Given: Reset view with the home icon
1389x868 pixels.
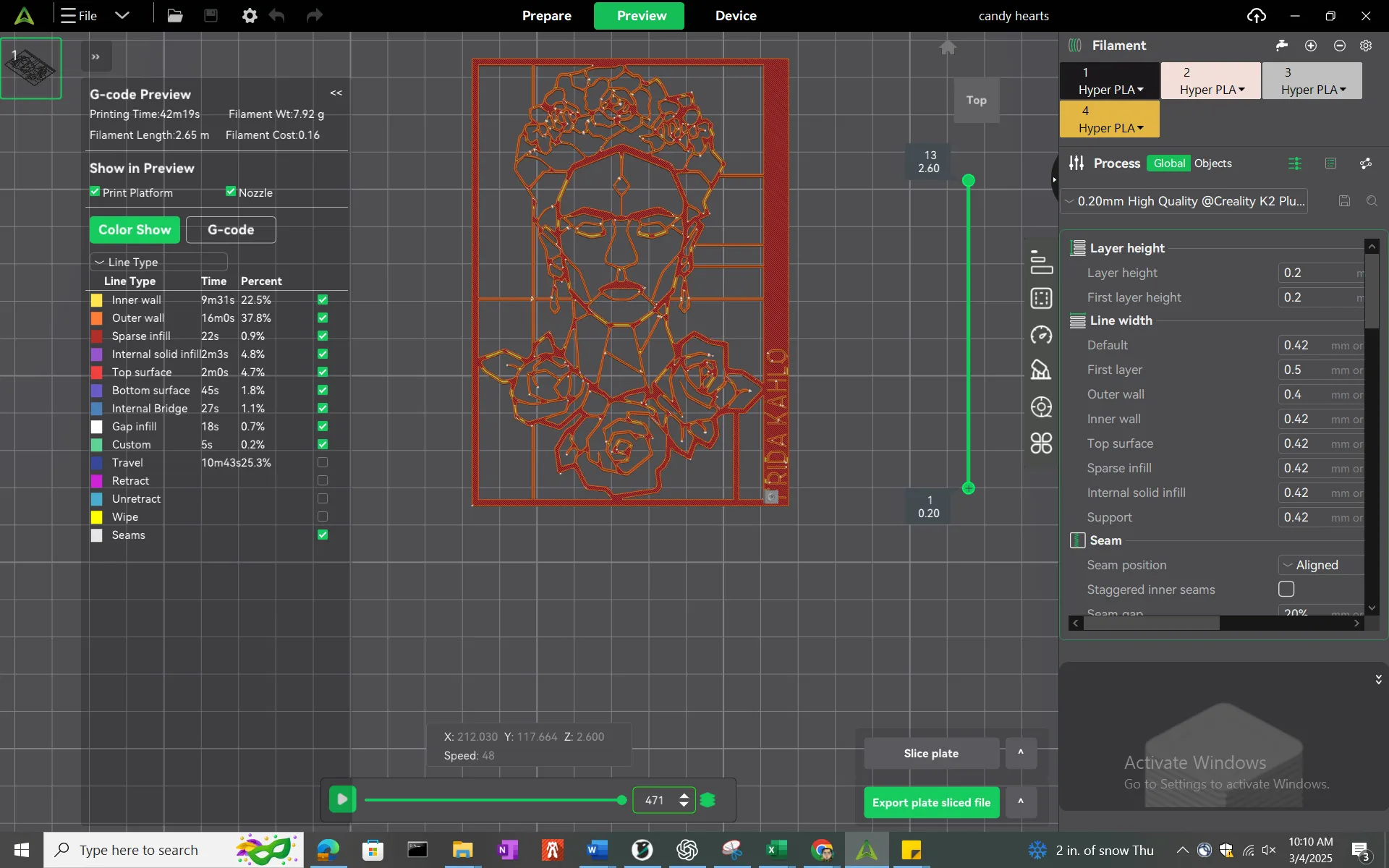Looking at the screenshot, I should (948, 48).
